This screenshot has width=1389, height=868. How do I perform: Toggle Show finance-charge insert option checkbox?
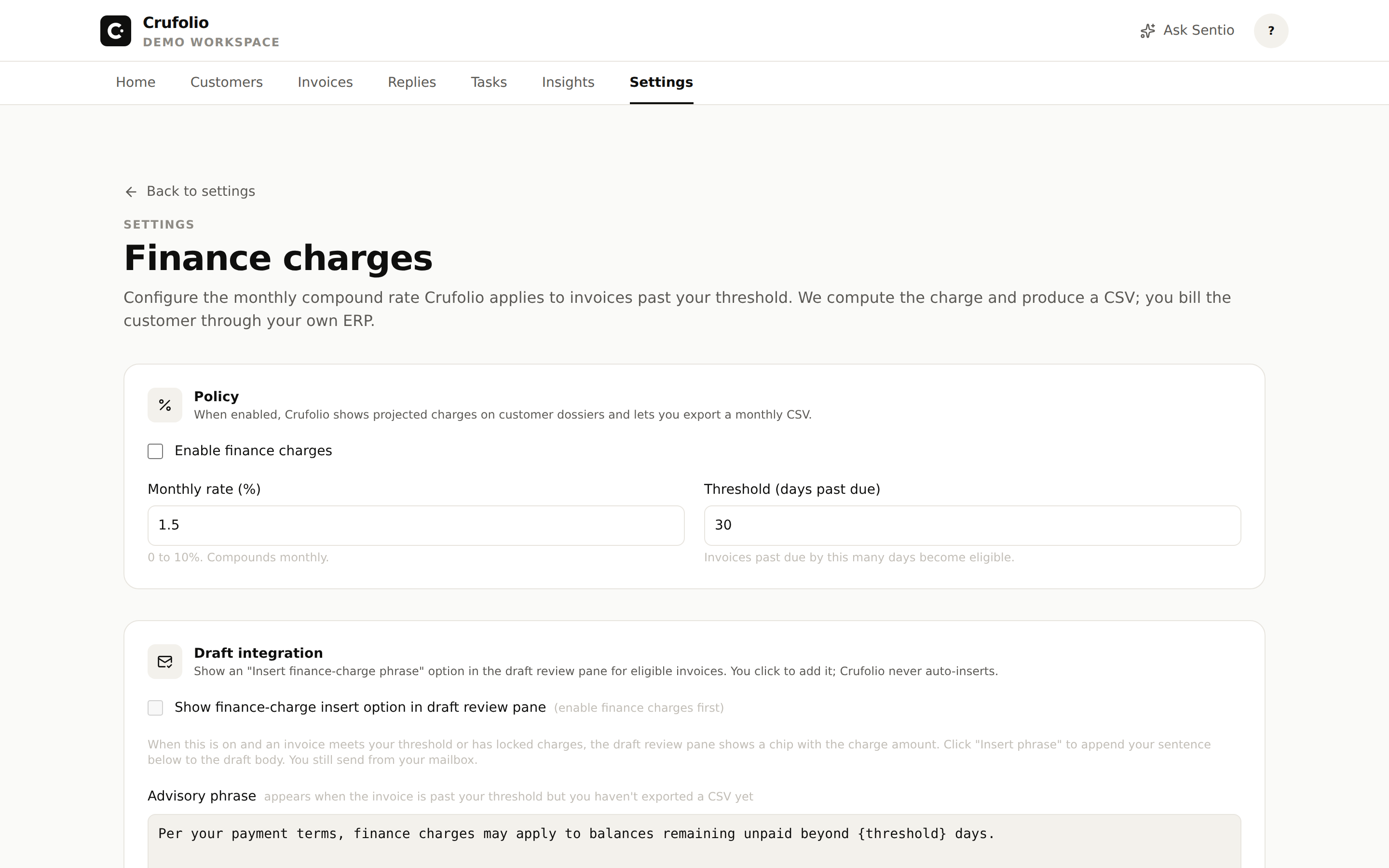tap(155, 708)
